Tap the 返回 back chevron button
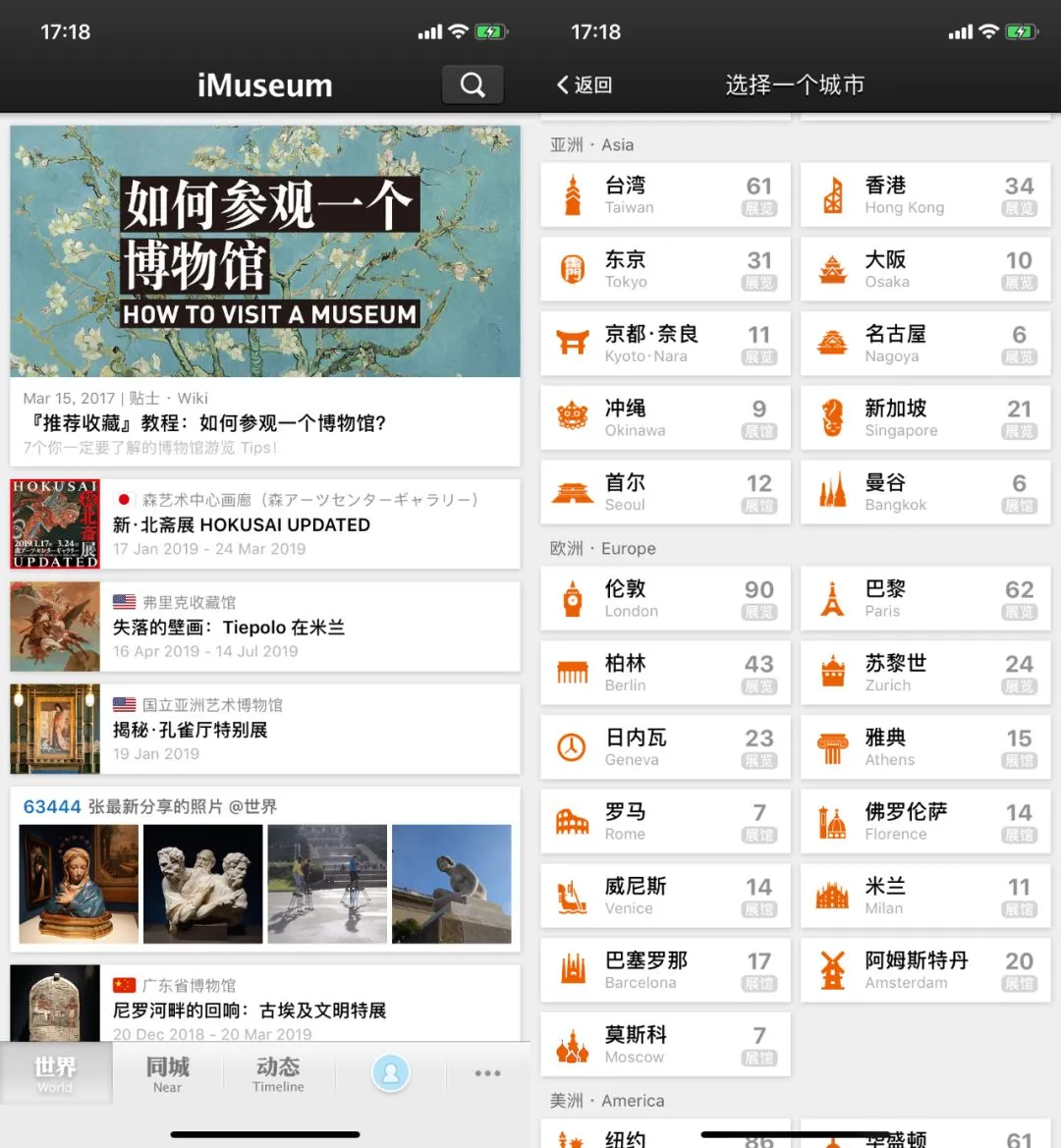Image resolution: width=1061 pixels, height=1148 pixels. click(585, 84)
